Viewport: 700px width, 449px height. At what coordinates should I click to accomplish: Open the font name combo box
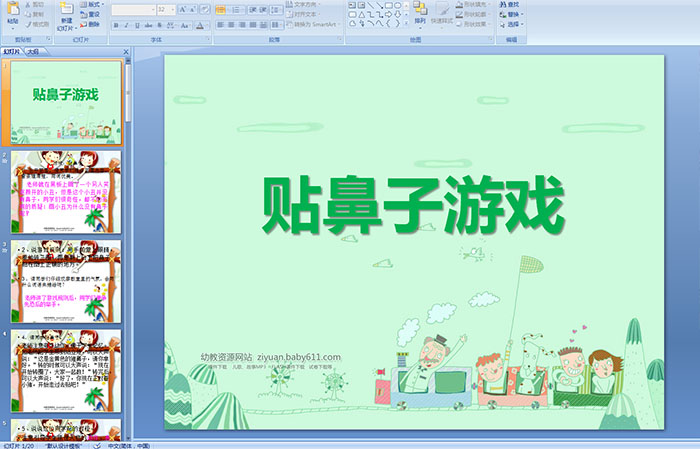[x=133, y=10]
